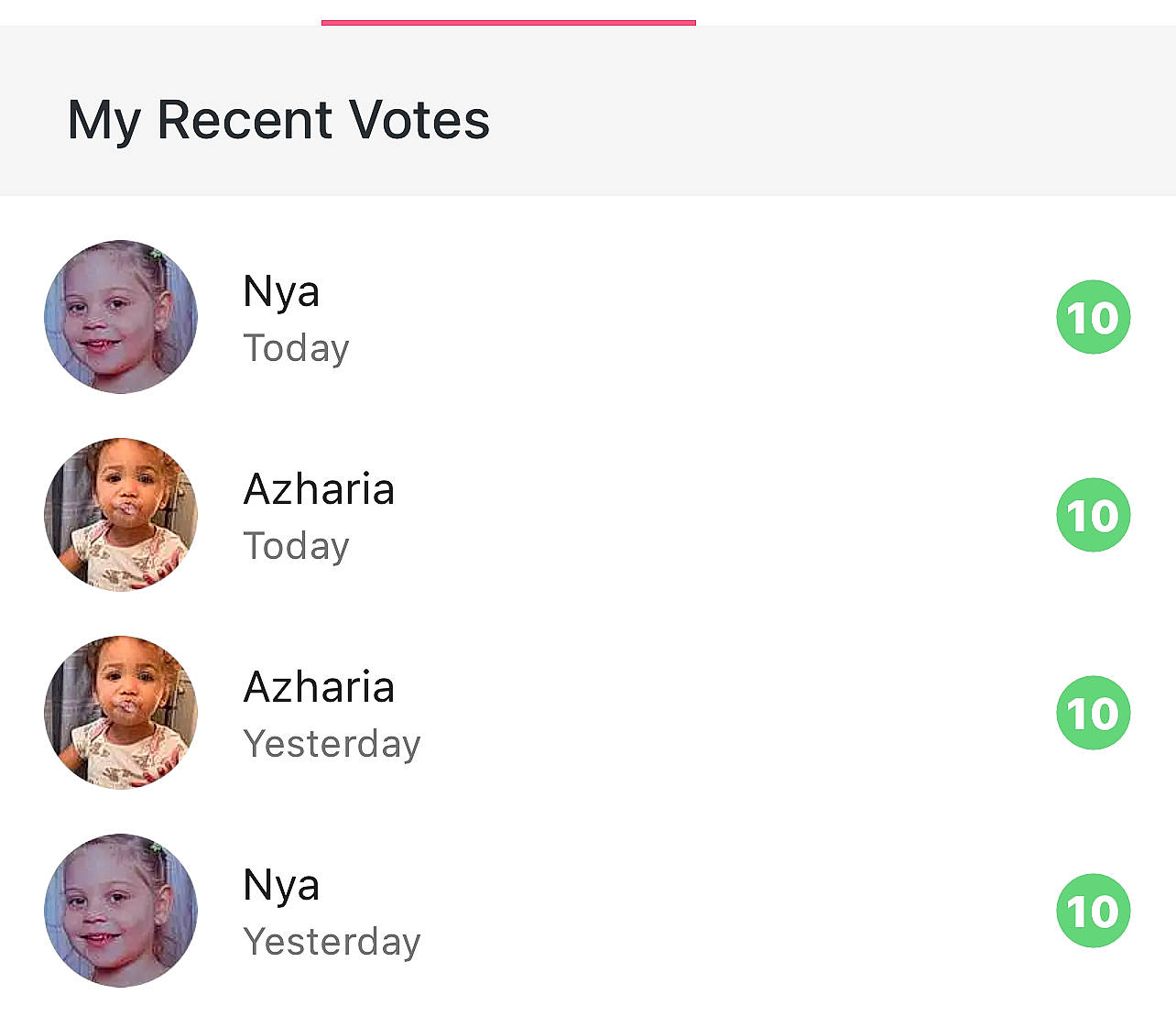Open the Nya name from Yesterday's entry
Image resolution: width=1176 pixels, height=1016 pixels.
(281, 885)
